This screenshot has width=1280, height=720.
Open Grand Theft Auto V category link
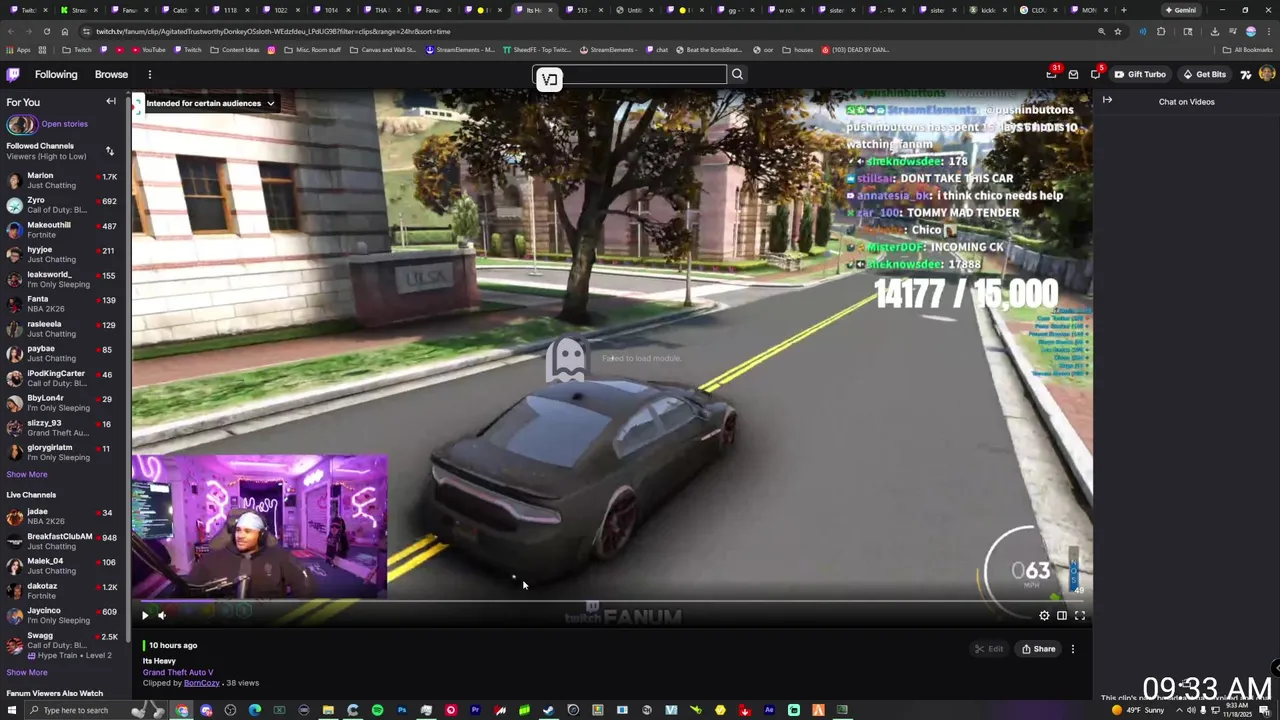(178, 672)
